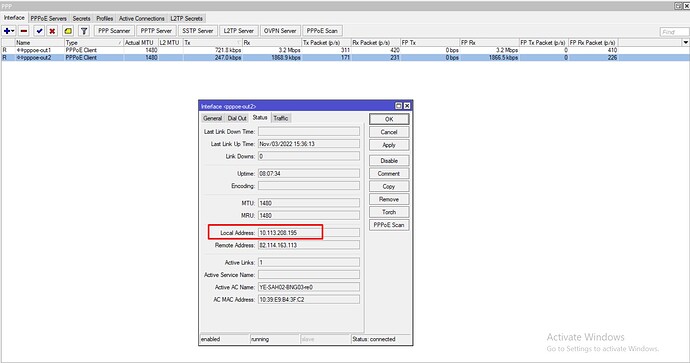The height and width of the screenshot is (363, 690).
Task: Click Cancel in the pppoe-out2 dialog
Action: [389, 132]
